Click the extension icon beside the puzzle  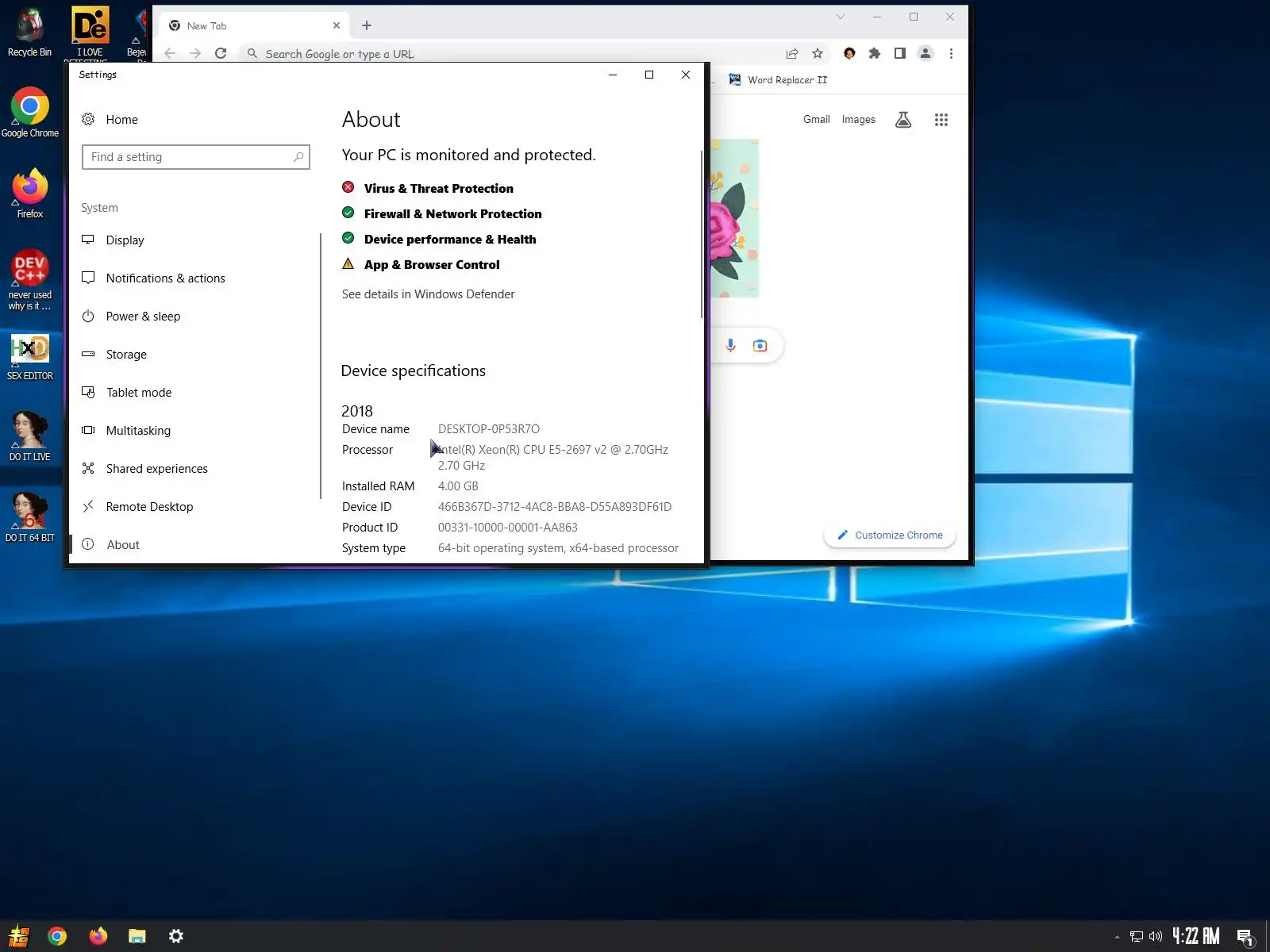[849, 53]
